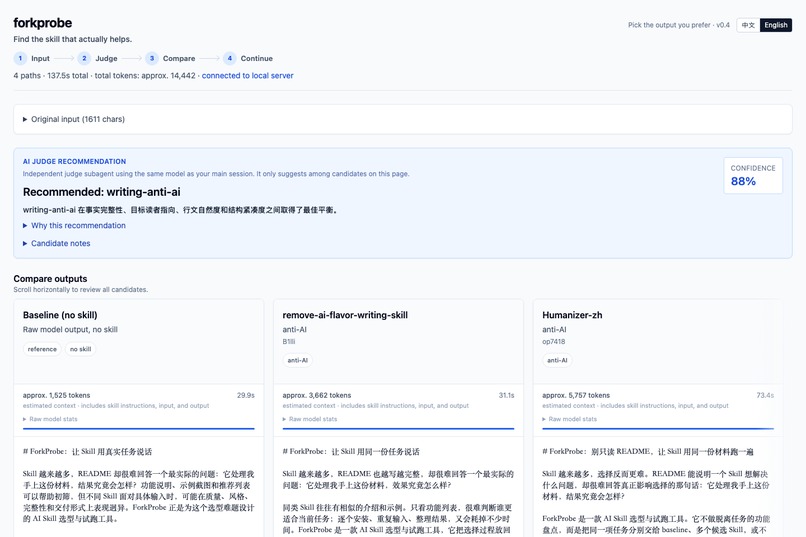
Task: Click step number 2 circle
Action: coord(84,58)
